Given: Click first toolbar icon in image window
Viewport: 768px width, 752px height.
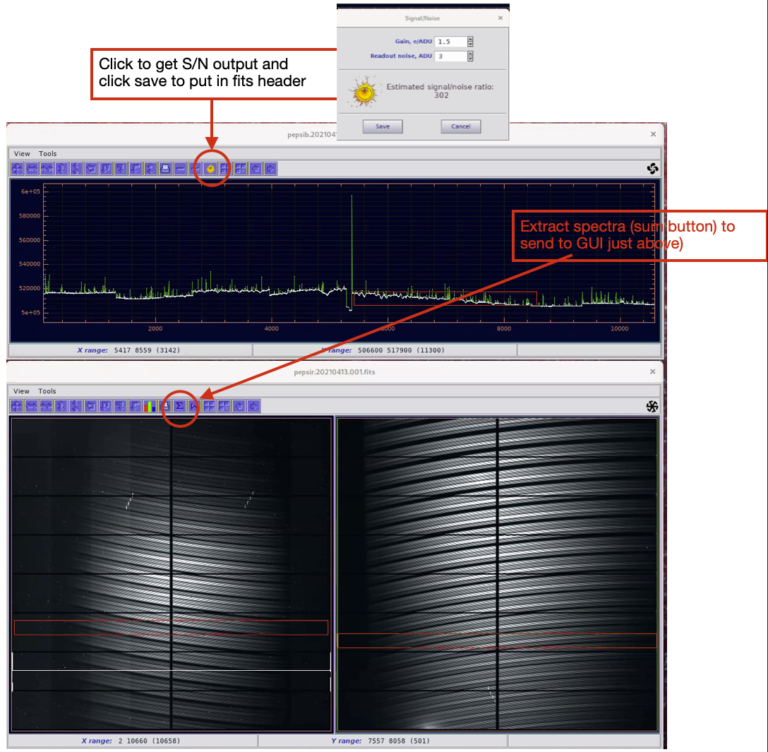Looking at the screenshot, I should pyautogui.click(x=17, y=407).
